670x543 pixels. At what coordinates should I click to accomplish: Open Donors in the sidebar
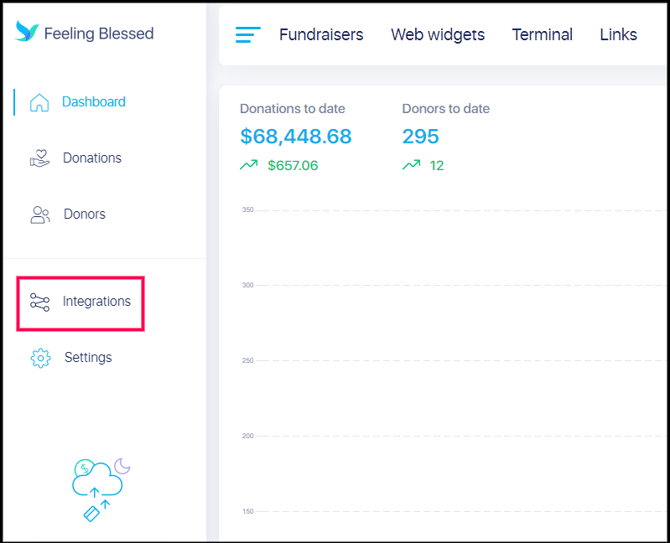pos(85,214)
